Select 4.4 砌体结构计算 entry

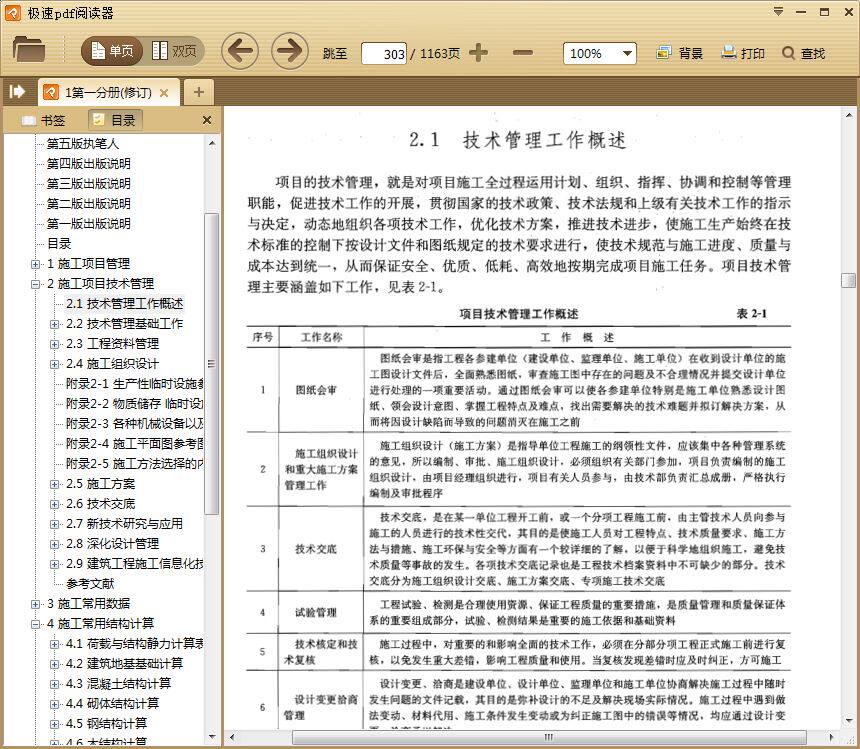pyautogui.click(x=112, y=703)
